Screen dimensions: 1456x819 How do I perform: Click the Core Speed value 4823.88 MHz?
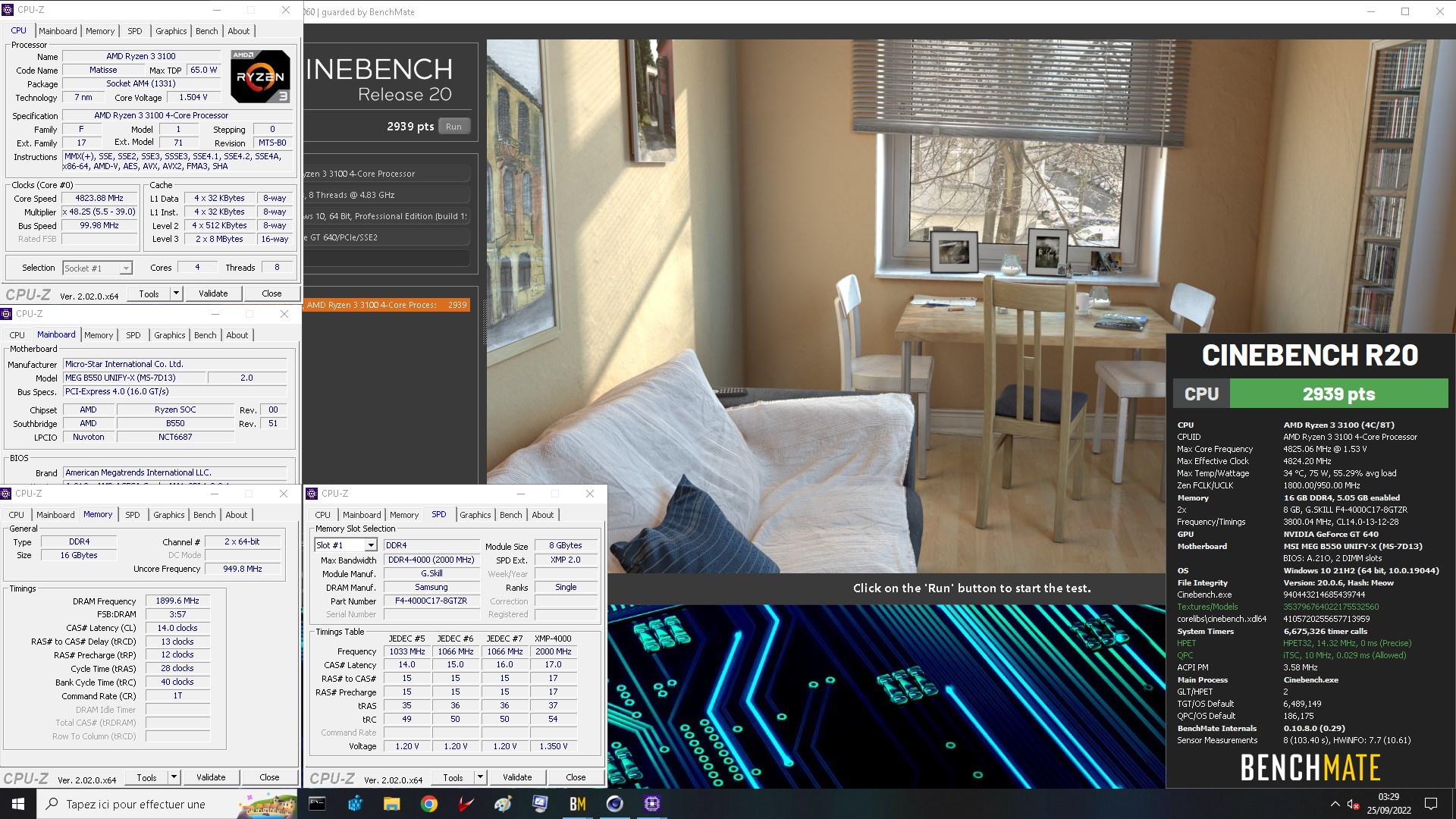point(99,198)
